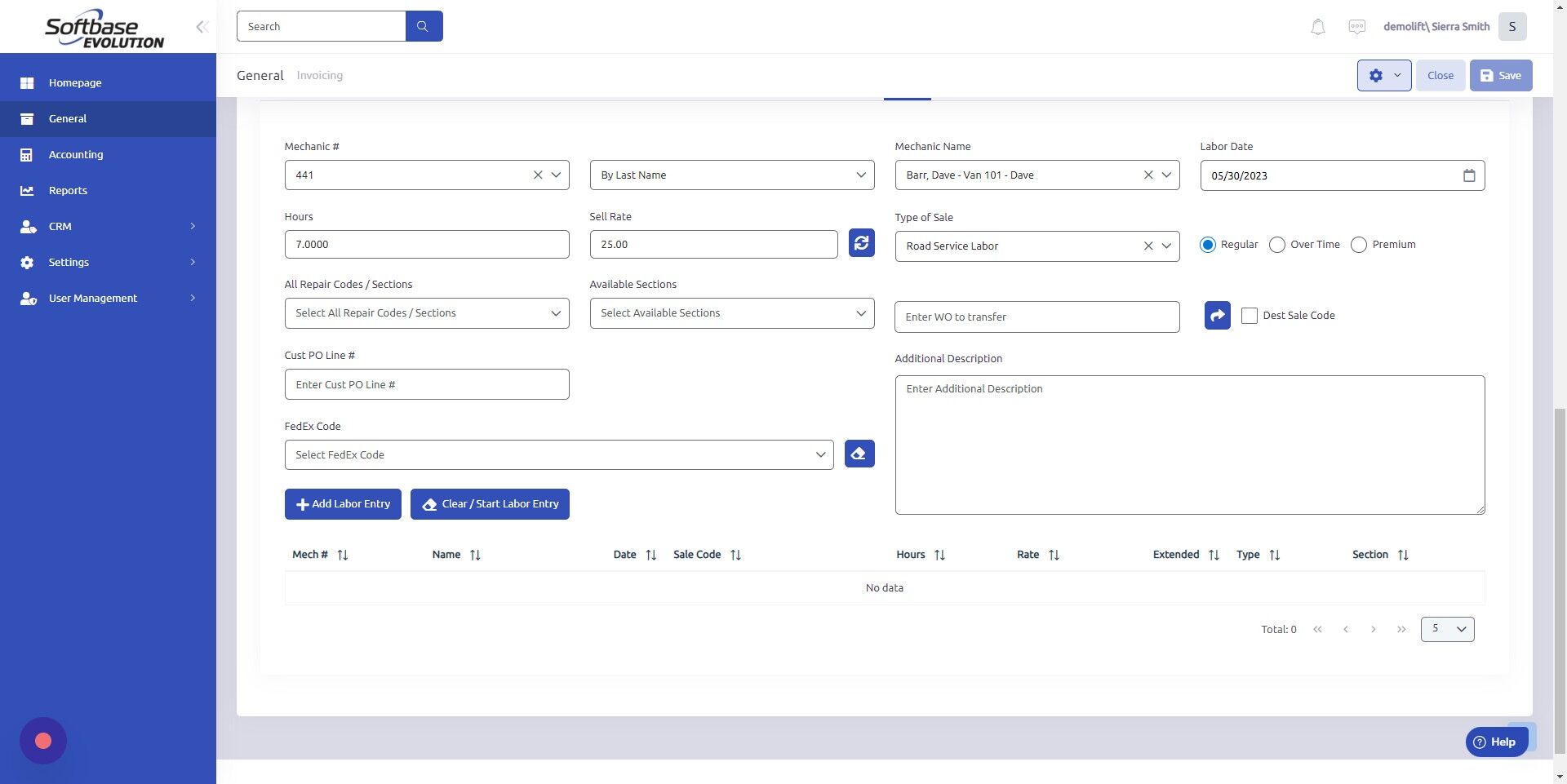Sort the table by the Hours column
Screen dimensions: 1567x784
pos(939,554)
